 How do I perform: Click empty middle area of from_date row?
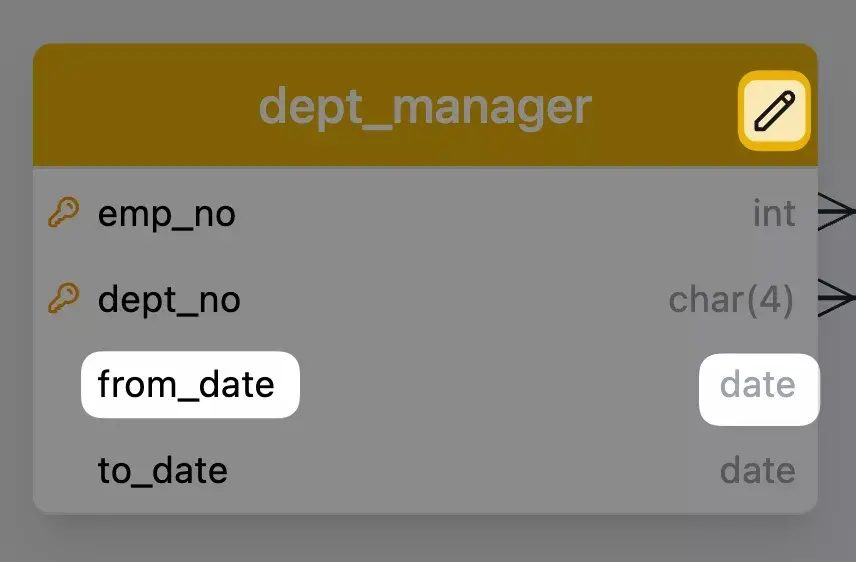500,385
